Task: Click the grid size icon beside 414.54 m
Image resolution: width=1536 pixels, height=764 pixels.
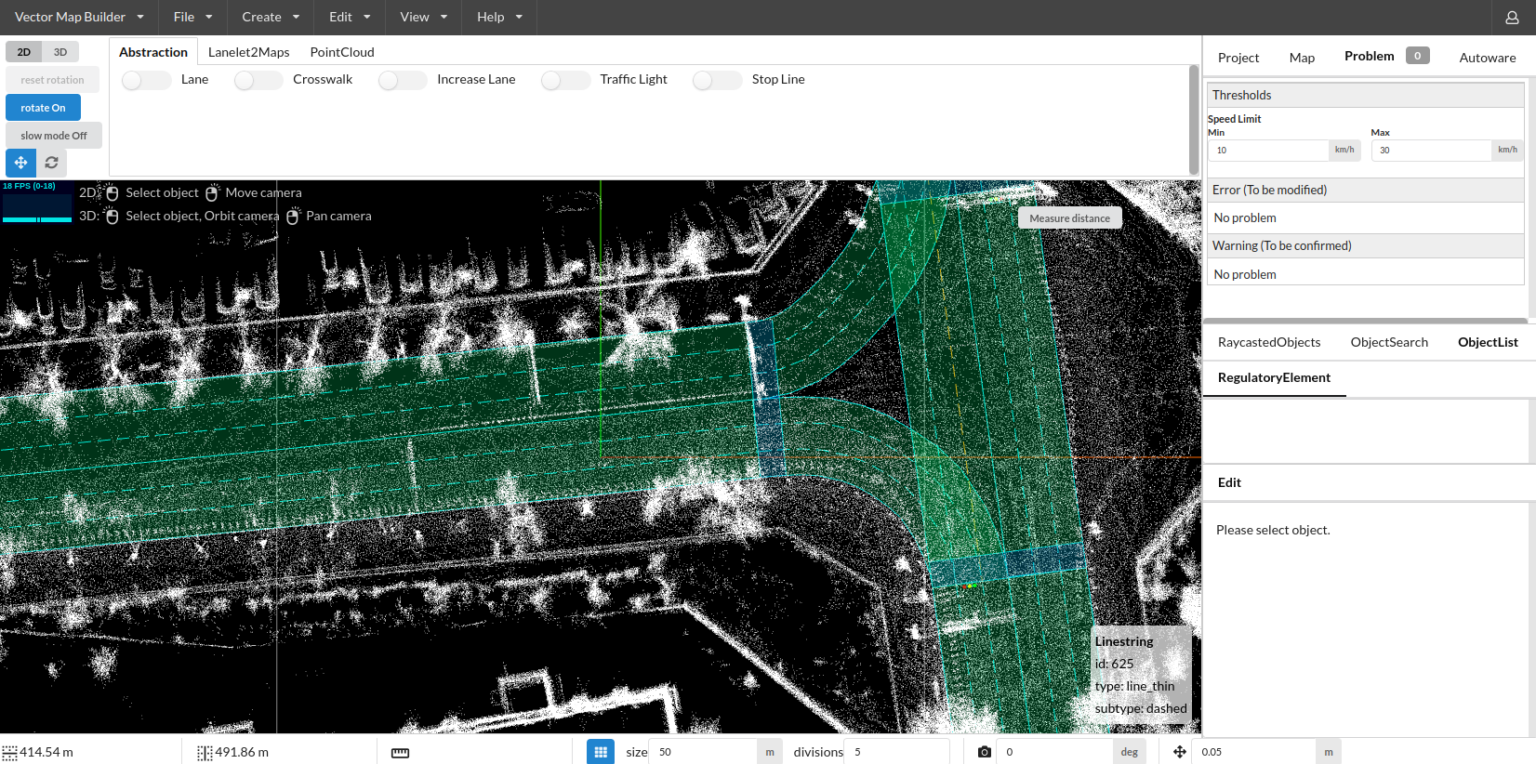Action: point(9,751)
